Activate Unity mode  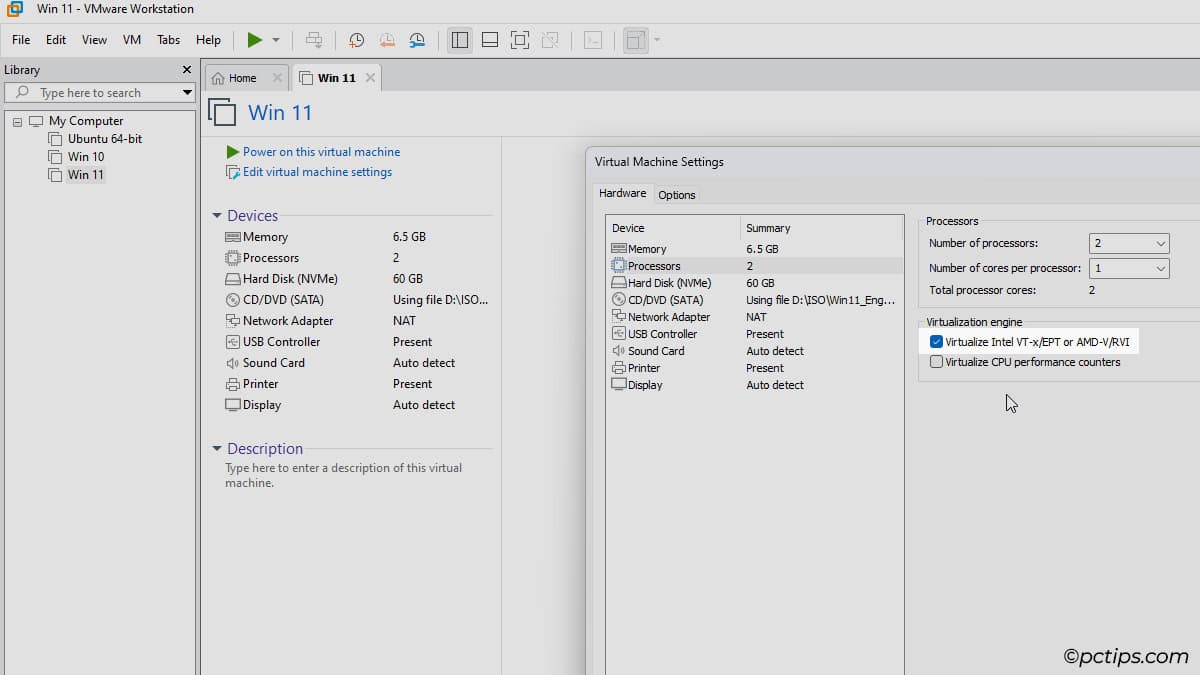(x=549, y=40)
